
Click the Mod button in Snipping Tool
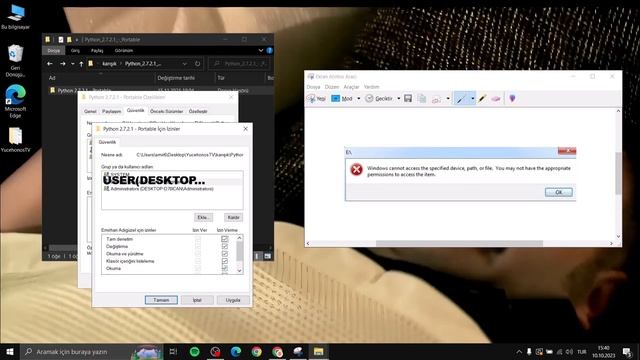[x=342, y=98]
